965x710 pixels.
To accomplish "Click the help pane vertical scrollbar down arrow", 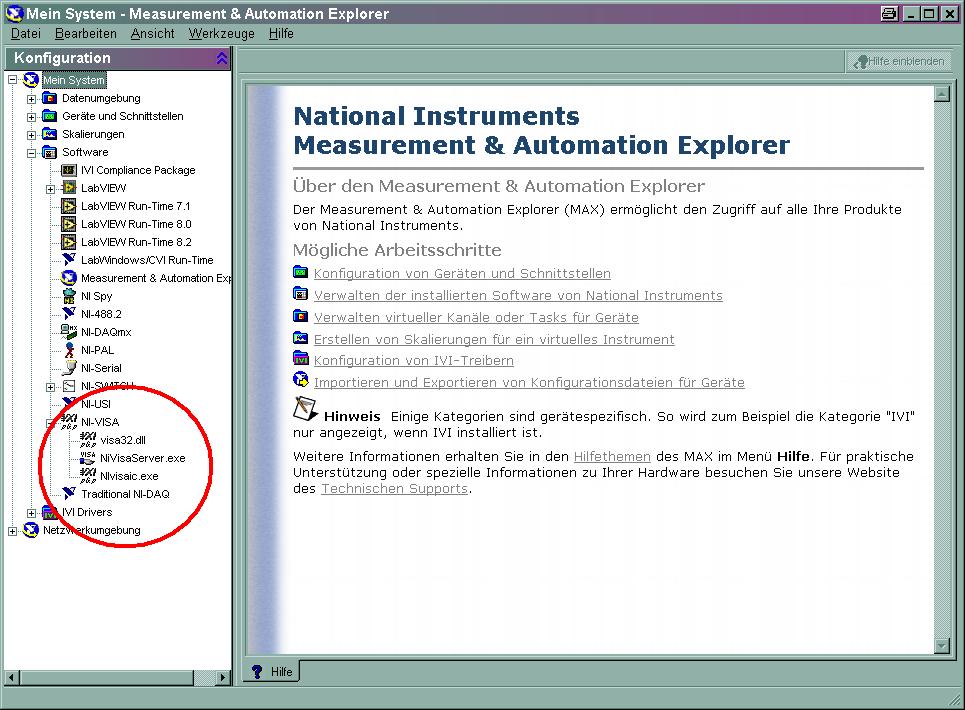I will 941,645.
